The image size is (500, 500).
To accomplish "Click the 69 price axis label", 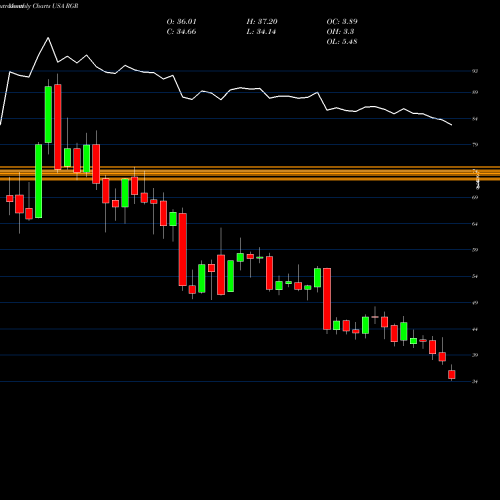I will coord(475,197).
